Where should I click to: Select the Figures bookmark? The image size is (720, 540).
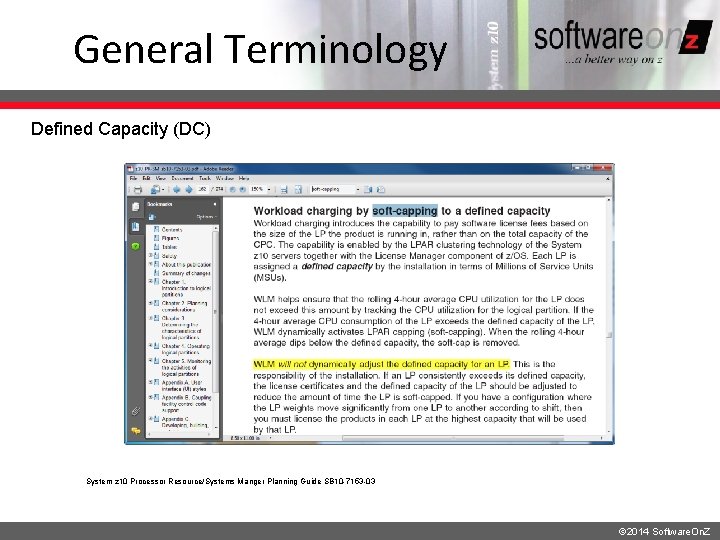[x=170, y=238]
